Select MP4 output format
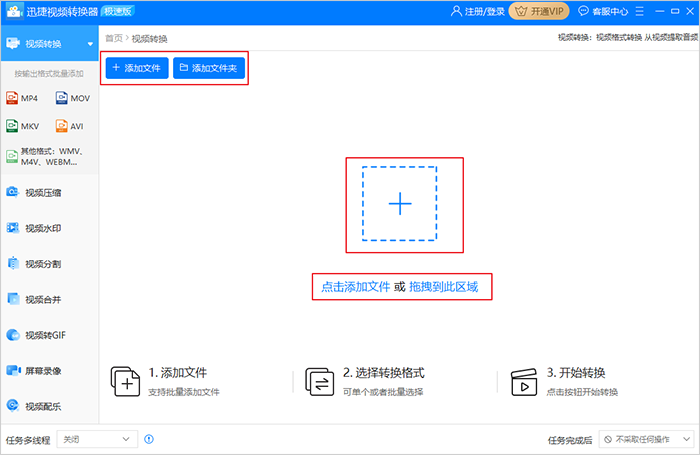This screenshot has width=700, height=455. (22, 98)
